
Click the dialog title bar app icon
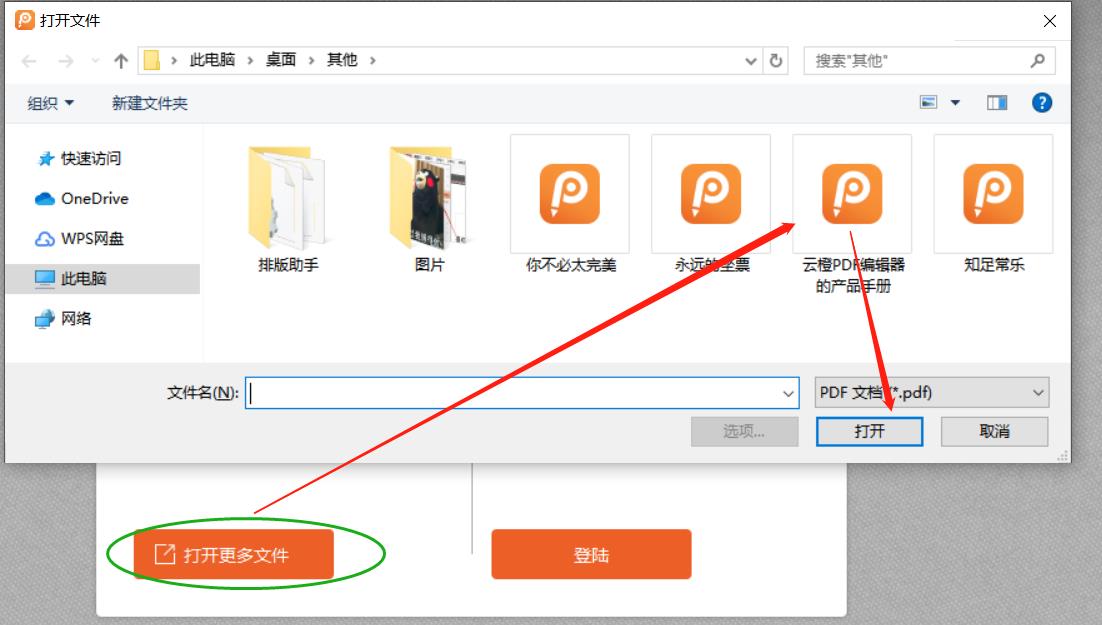[x=25, y=20]
